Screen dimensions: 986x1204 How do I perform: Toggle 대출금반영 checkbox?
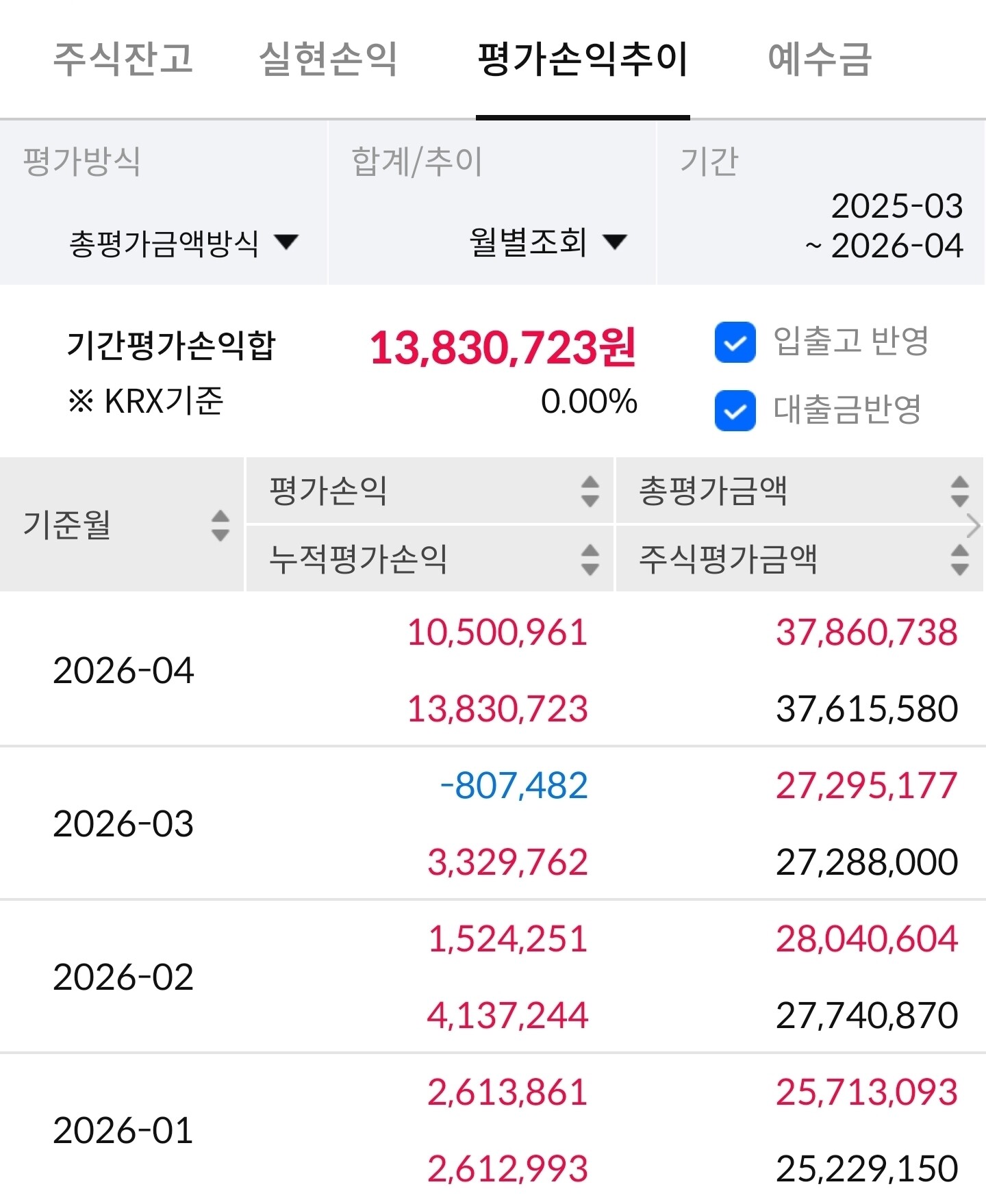pyautogui.click(x=735, y=411)
